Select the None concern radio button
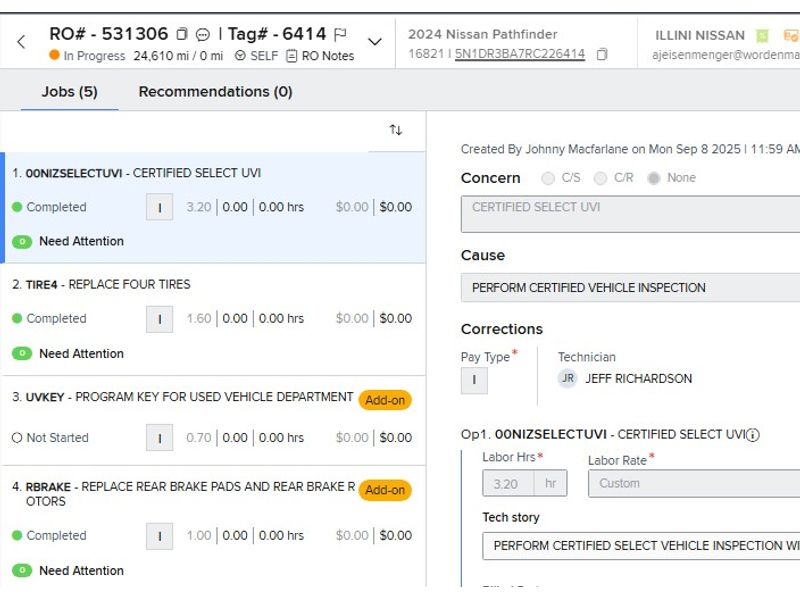 click(x=654, y=178)
